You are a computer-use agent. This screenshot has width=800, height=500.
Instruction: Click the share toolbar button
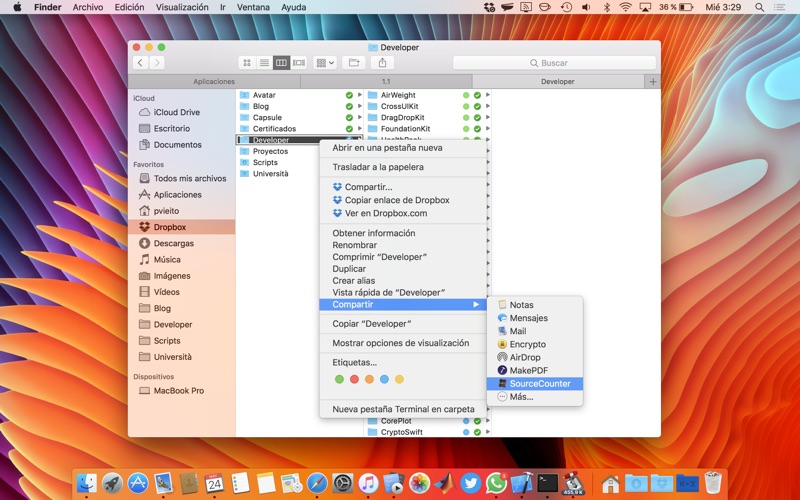[382, 63]
